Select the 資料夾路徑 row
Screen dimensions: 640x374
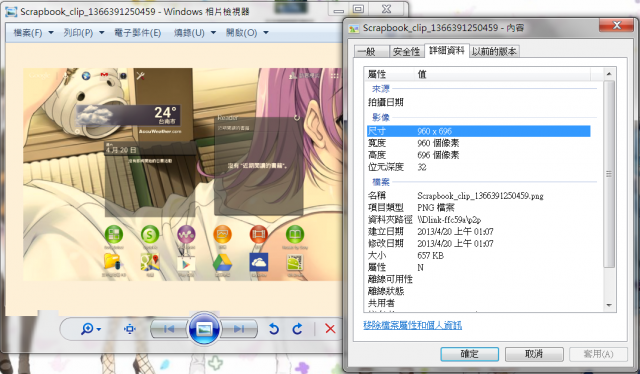[478, 219]
